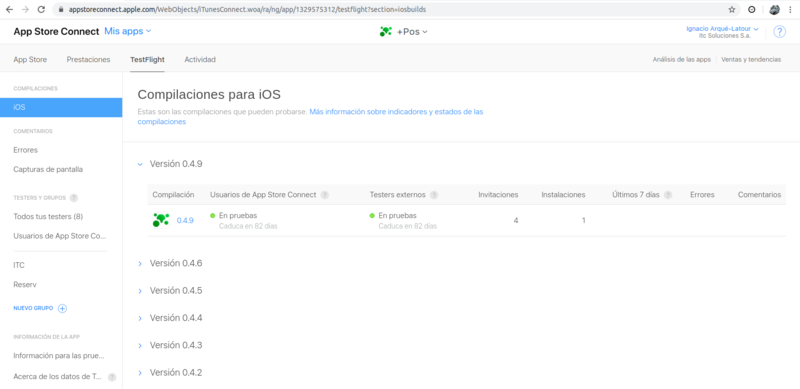Open the Ignacio Arqué-Latour account menu

pos(722,29)
